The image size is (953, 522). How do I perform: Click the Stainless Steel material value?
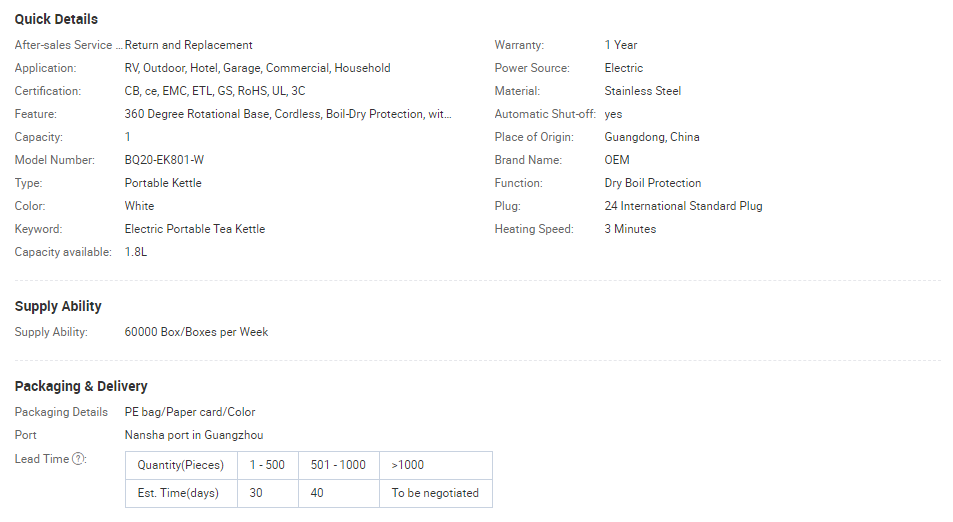coord(642,91)
